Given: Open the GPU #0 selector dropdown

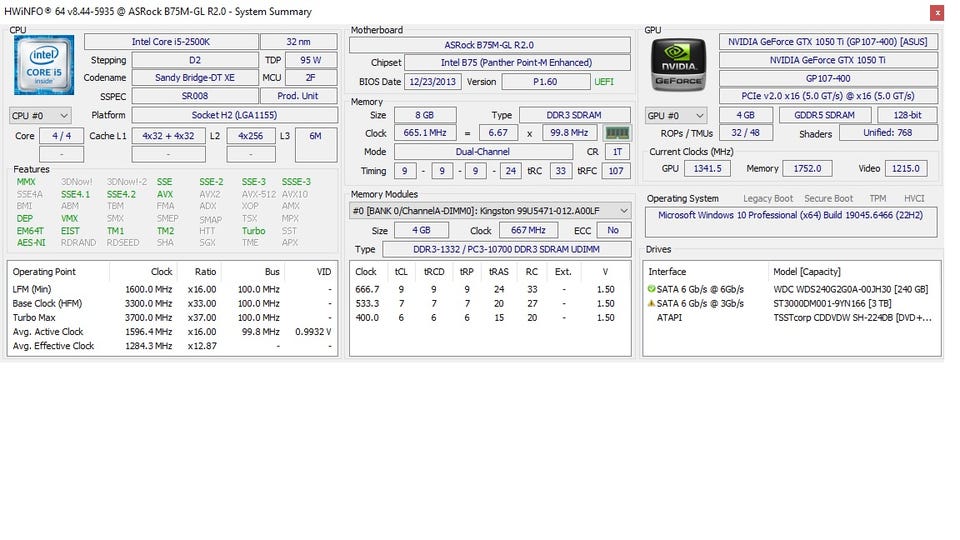Looking at the screenshot, I should (x=676, y=115).
